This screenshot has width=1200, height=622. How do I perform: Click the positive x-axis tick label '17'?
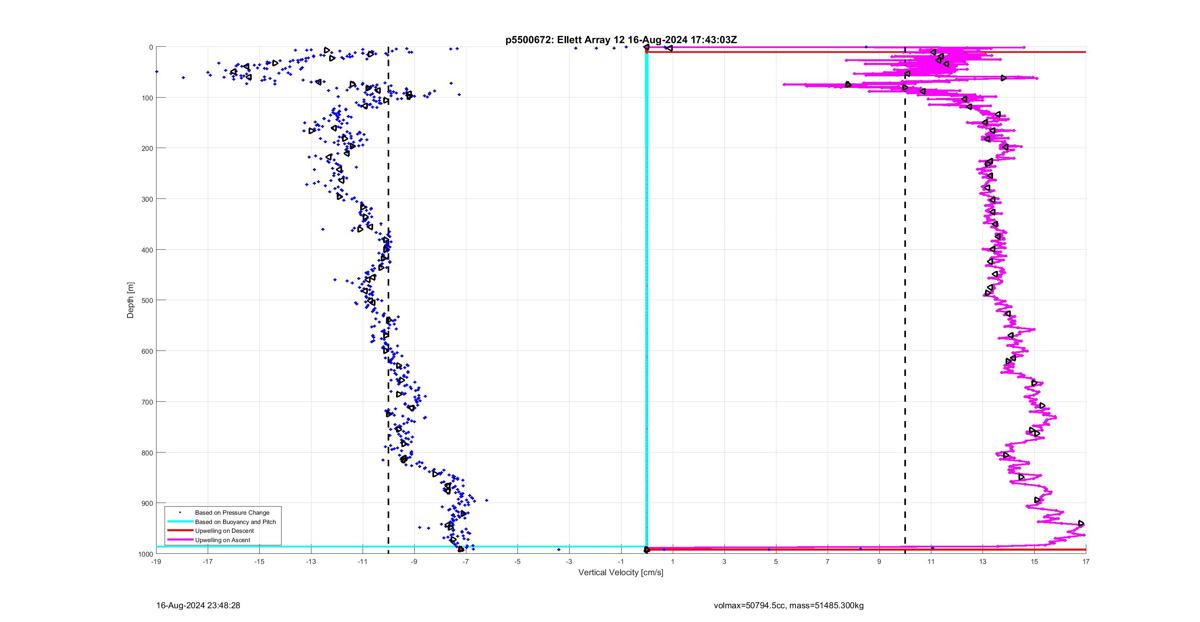click(1086, 562)
